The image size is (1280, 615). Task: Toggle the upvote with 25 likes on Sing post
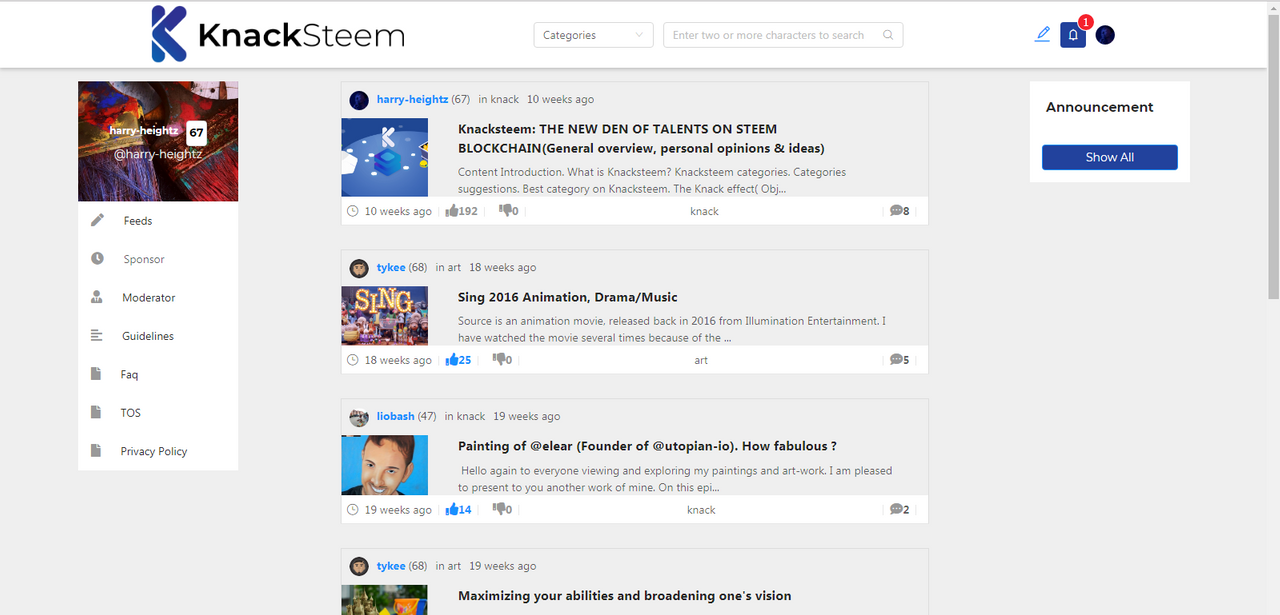coord(452,360)
